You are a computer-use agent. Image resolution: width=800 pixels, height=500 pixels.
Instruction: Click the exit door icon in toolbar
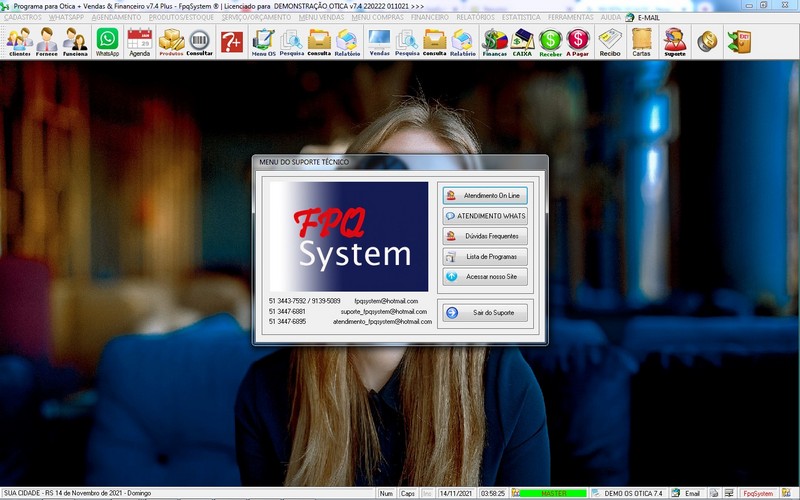(x=739, y=41)
